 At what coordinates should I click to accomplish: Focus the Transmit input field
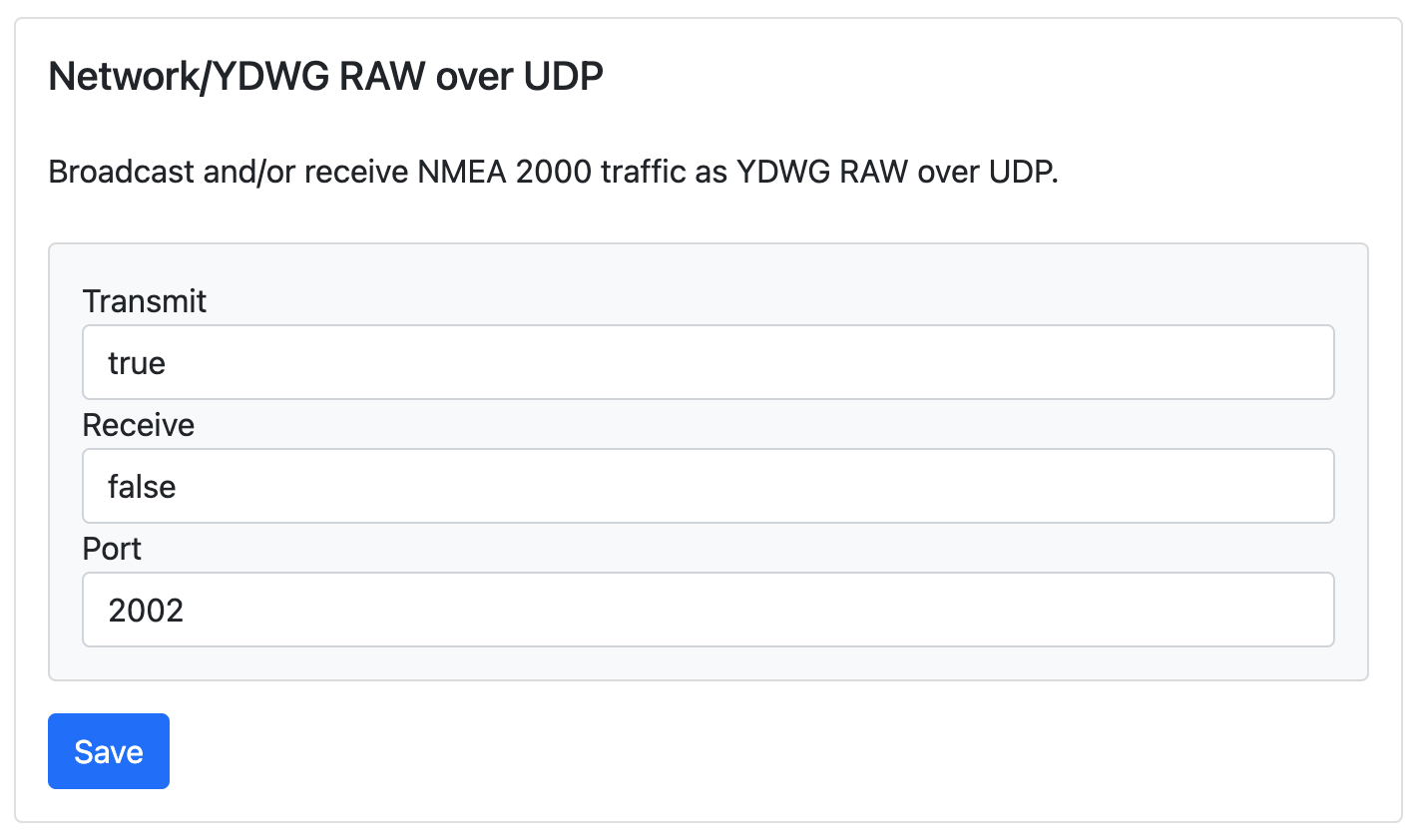(x=708, y=362)
